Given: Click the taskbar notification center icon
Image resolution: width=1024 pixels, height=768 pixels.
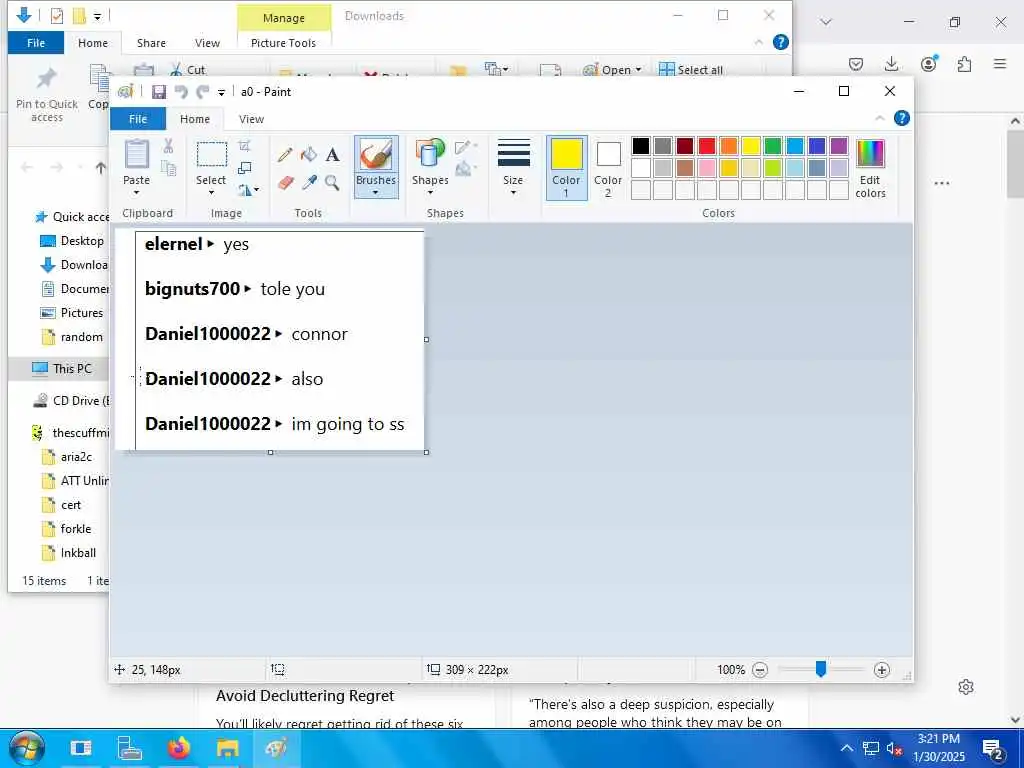Looking at the screenshot, I should click(x=993, y=749).
